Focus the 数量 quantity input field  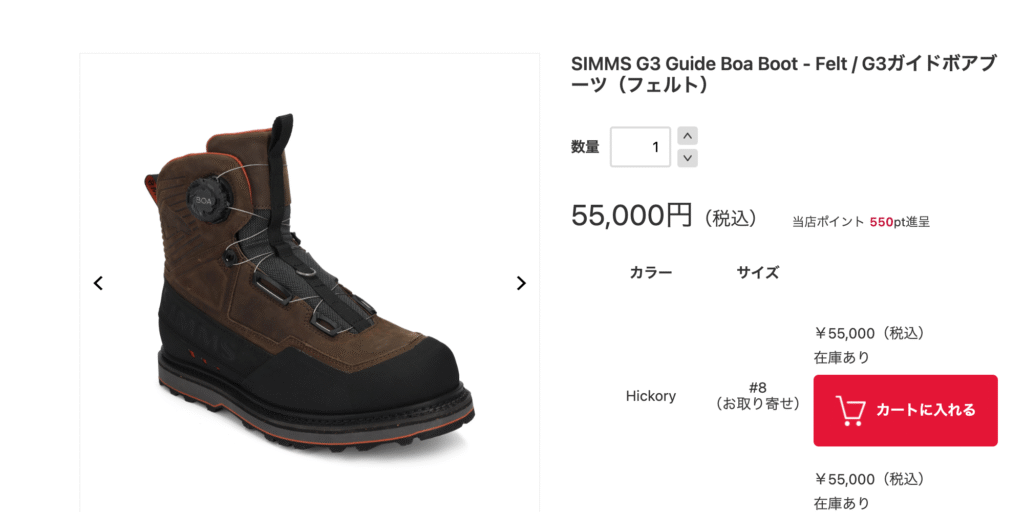pos(640,147)
